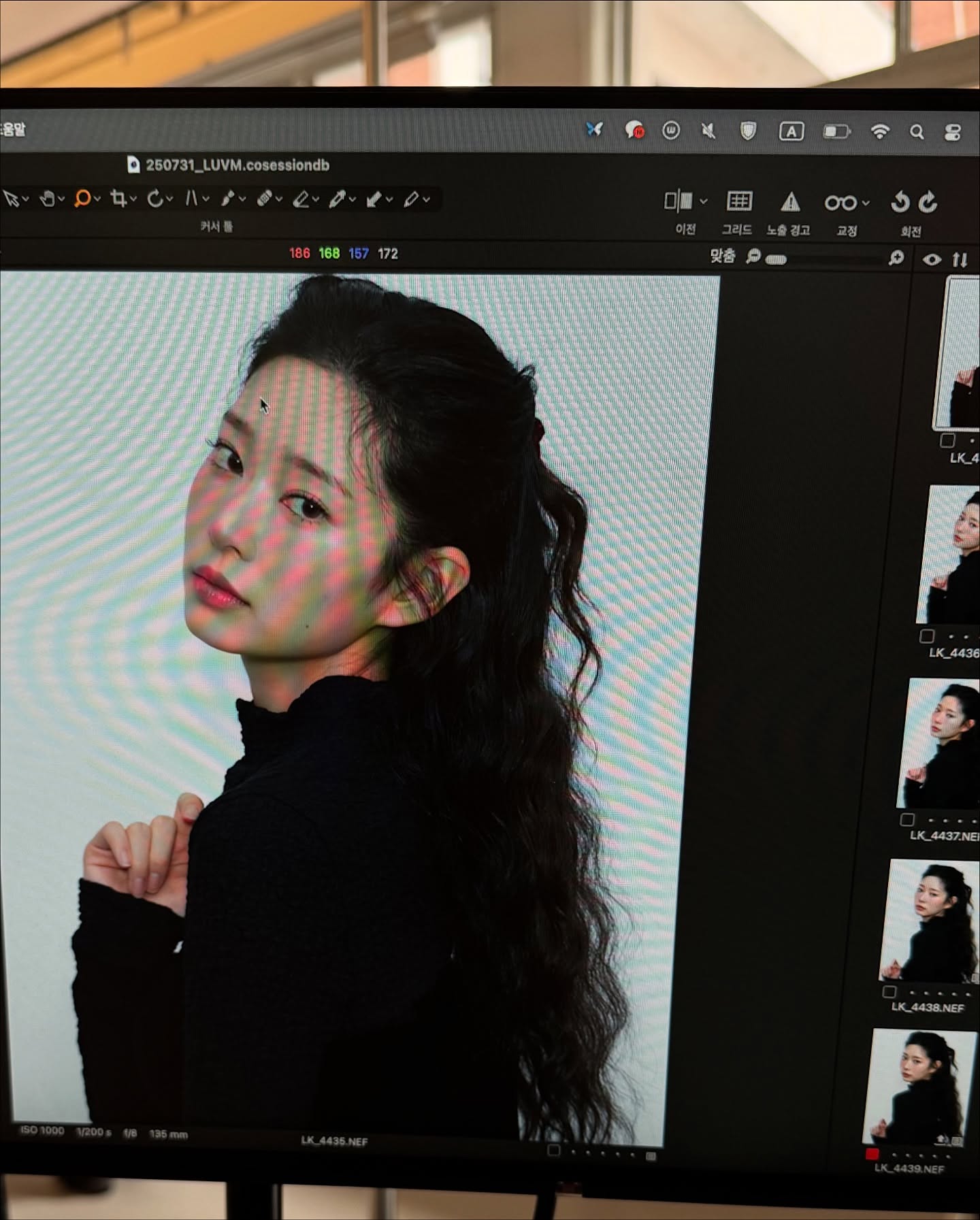Select the Crop cursor tool

tap(119, 199)
